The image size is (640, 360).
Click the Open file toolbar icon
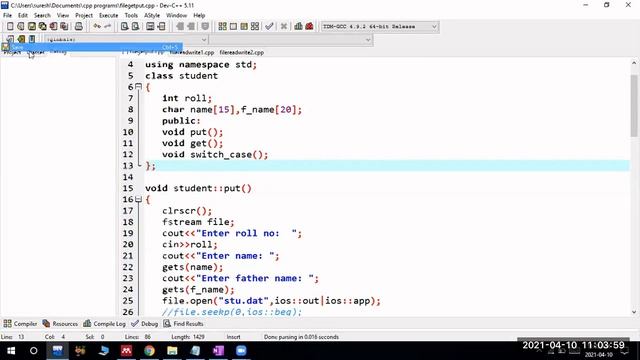tap(21, 27)
